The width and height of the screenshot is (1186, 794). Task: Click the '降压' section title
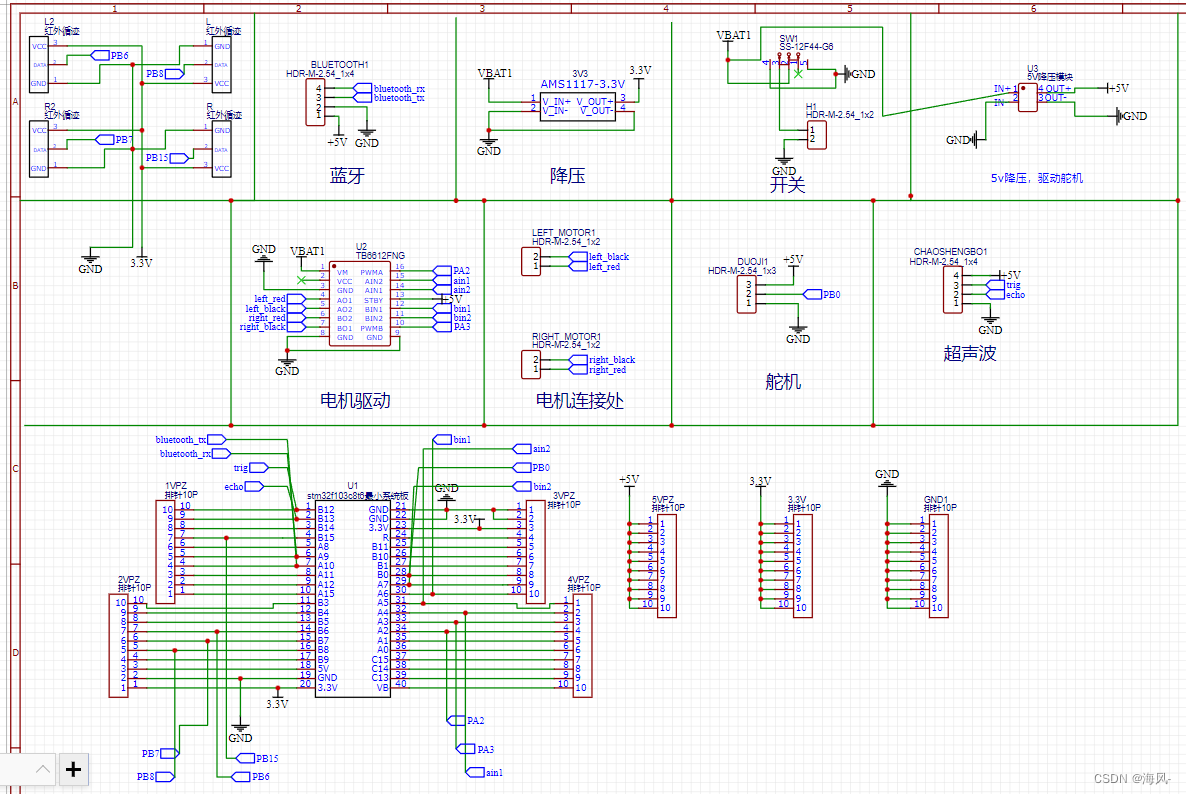click(x=567, y=176)
